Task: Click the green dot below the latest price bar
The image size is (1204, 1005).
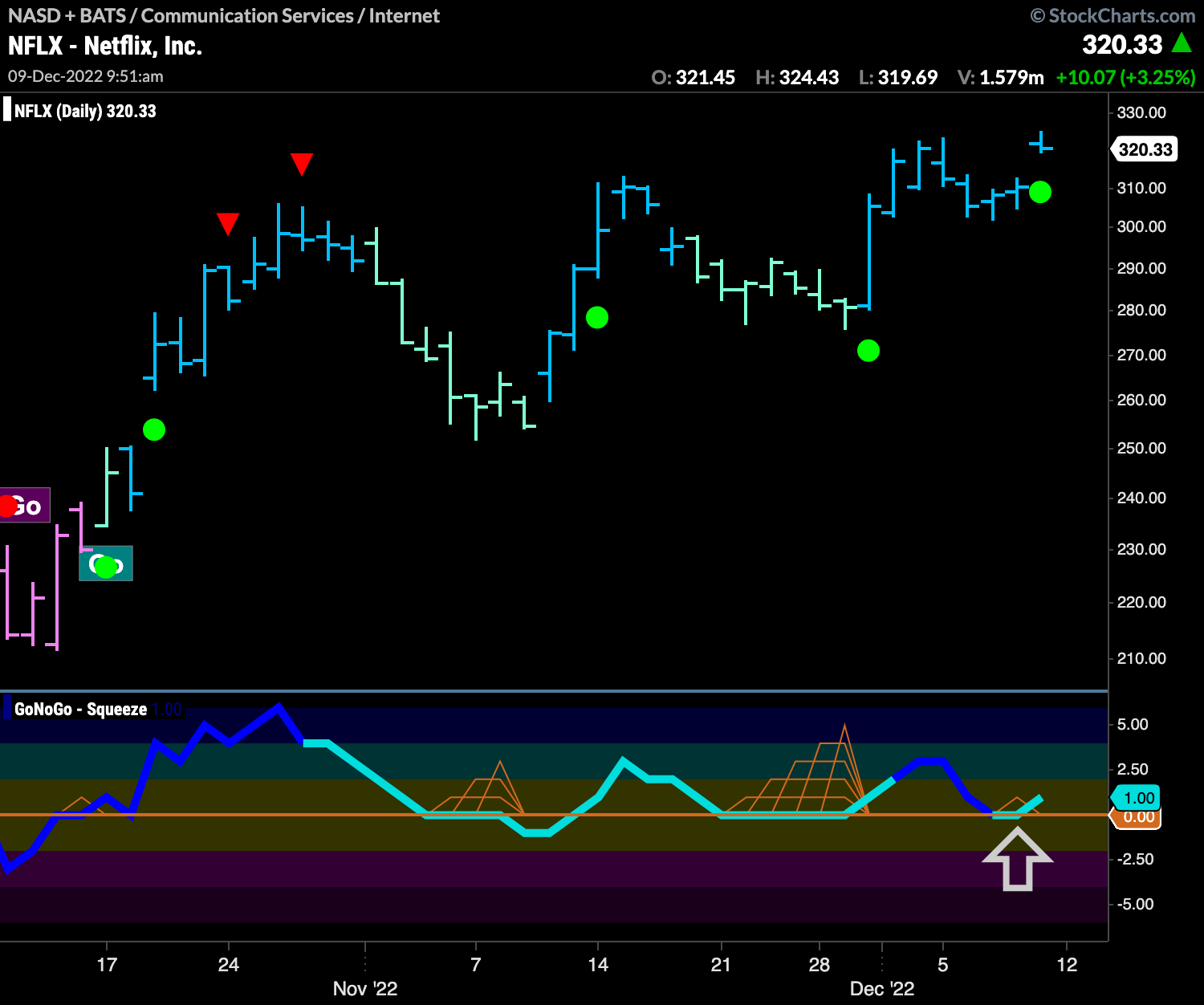Action: (1040, 192)
